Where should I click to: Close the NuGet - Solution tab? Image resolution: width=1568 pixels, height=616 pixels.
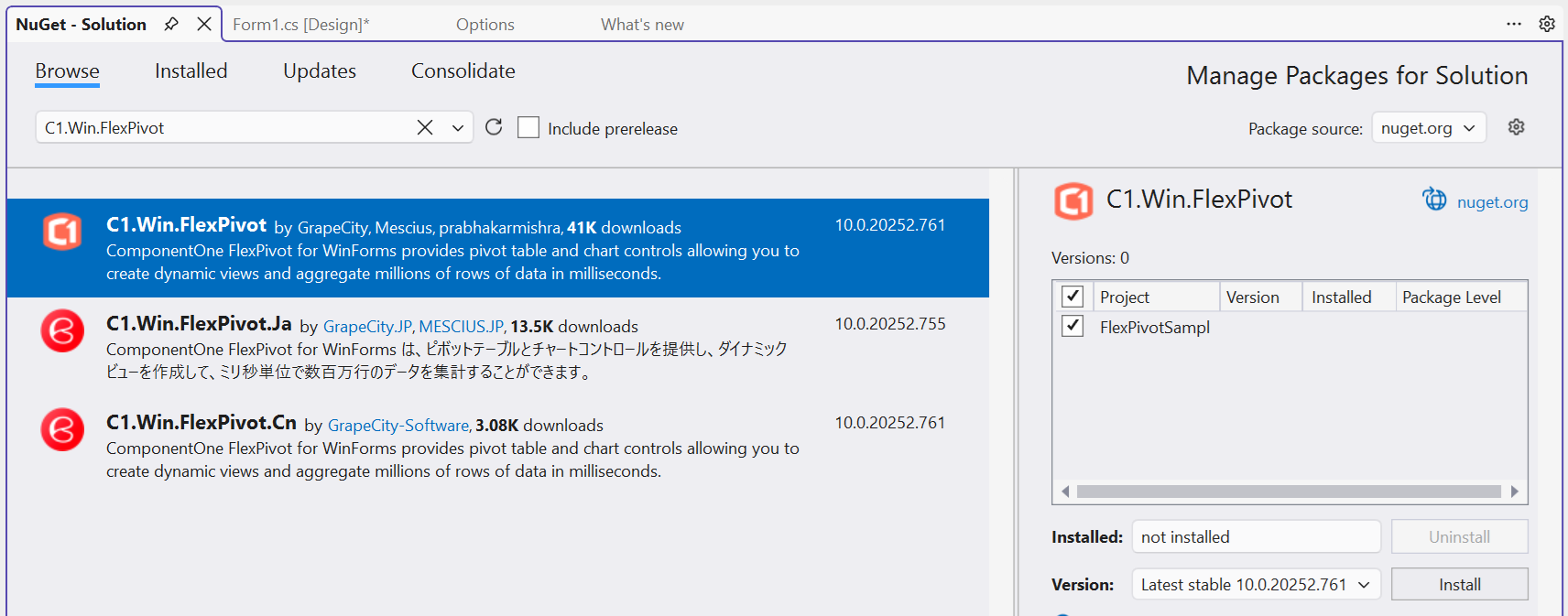[204, 24]
